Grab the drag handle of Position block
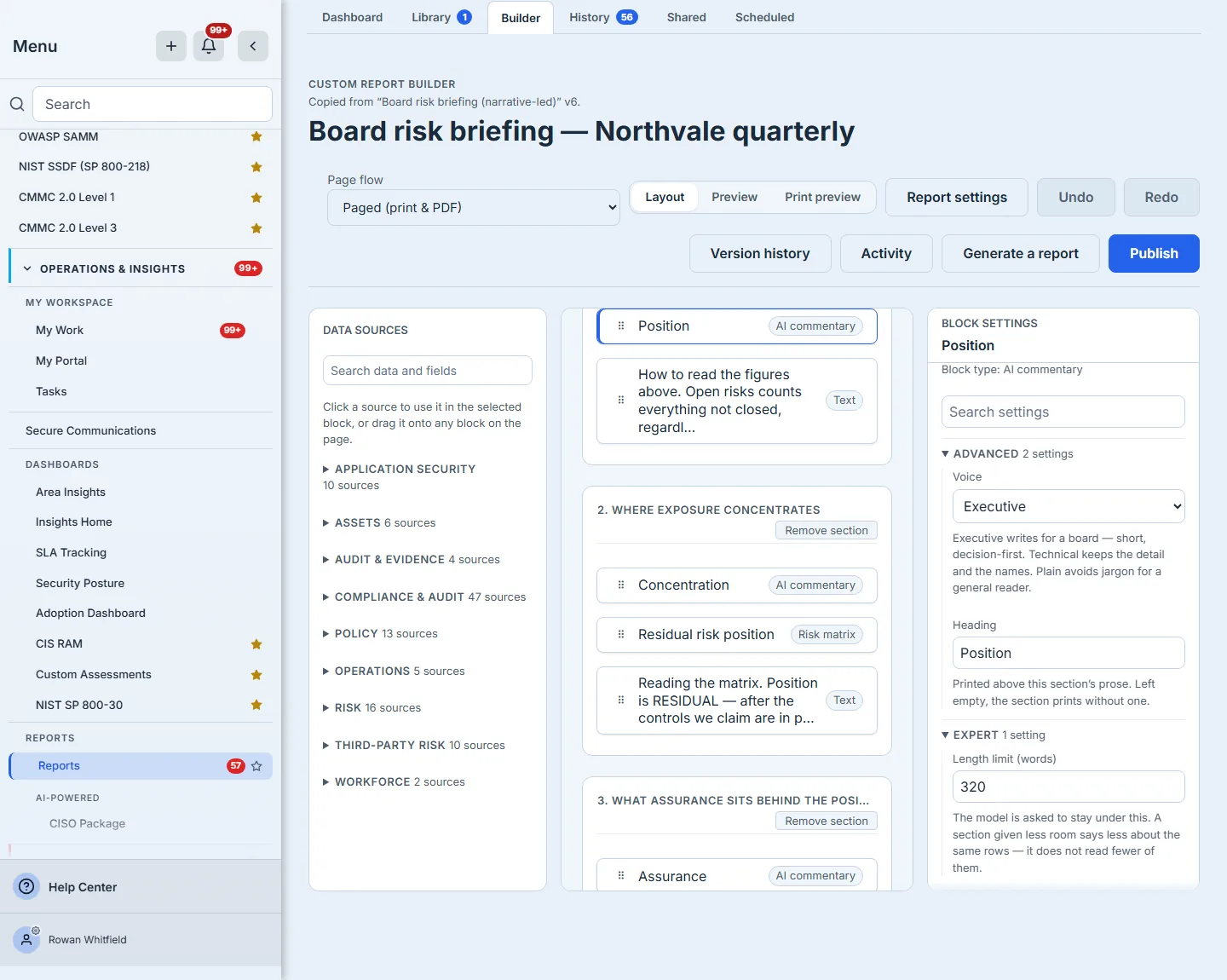This screenshot has height=980, width=1227. [621, 326]
